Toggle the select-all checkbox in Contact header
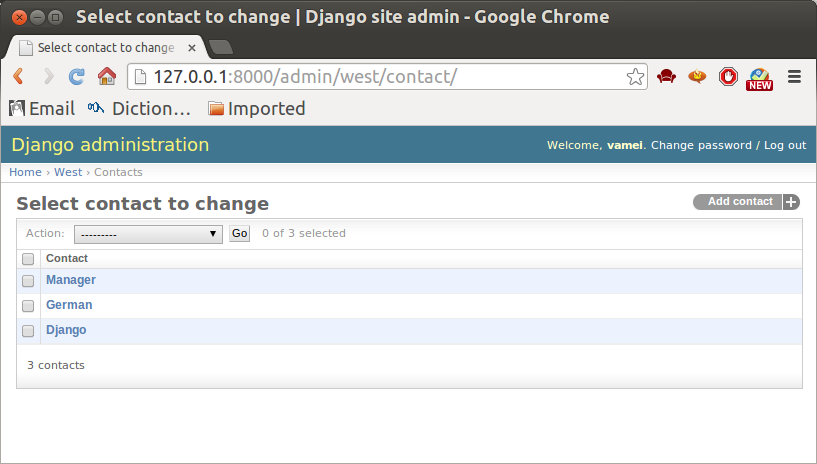 coord(28,259)
